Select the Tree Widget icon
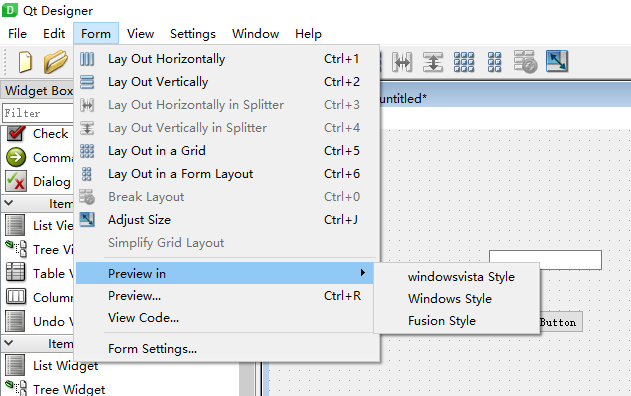 click(16, 388)
